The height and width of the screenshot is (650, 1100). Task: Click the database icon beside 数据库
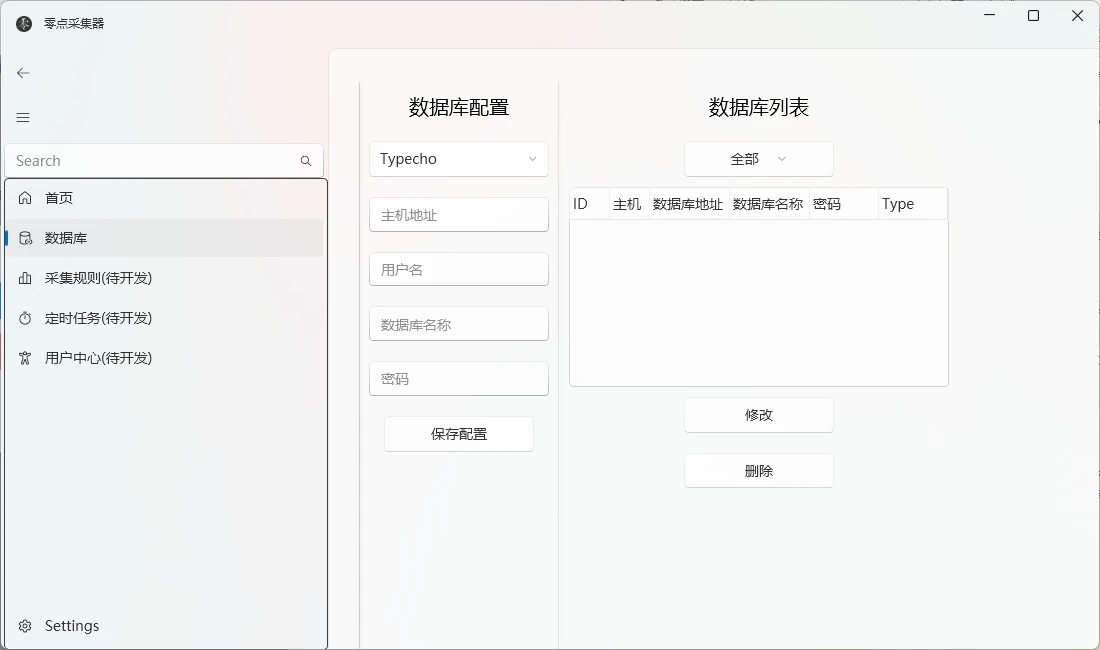pyautogui.click(x=25, y=238)
